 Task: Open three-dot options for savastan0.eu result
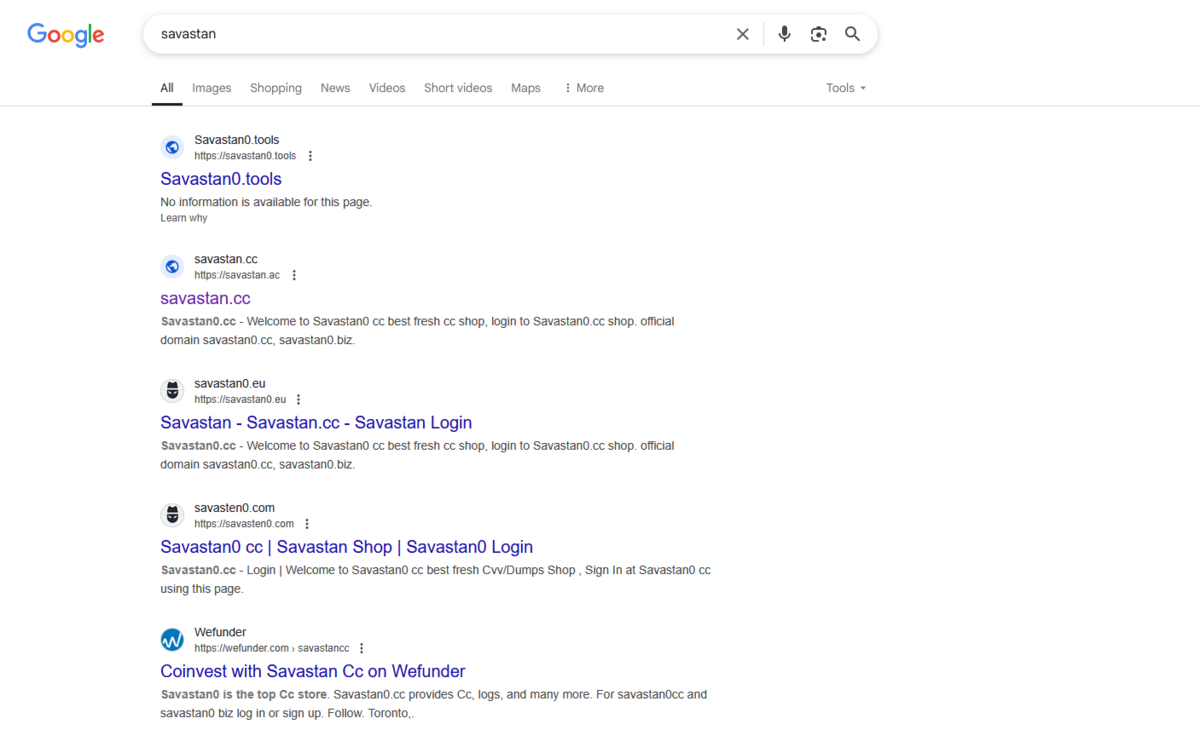(298, 400)
